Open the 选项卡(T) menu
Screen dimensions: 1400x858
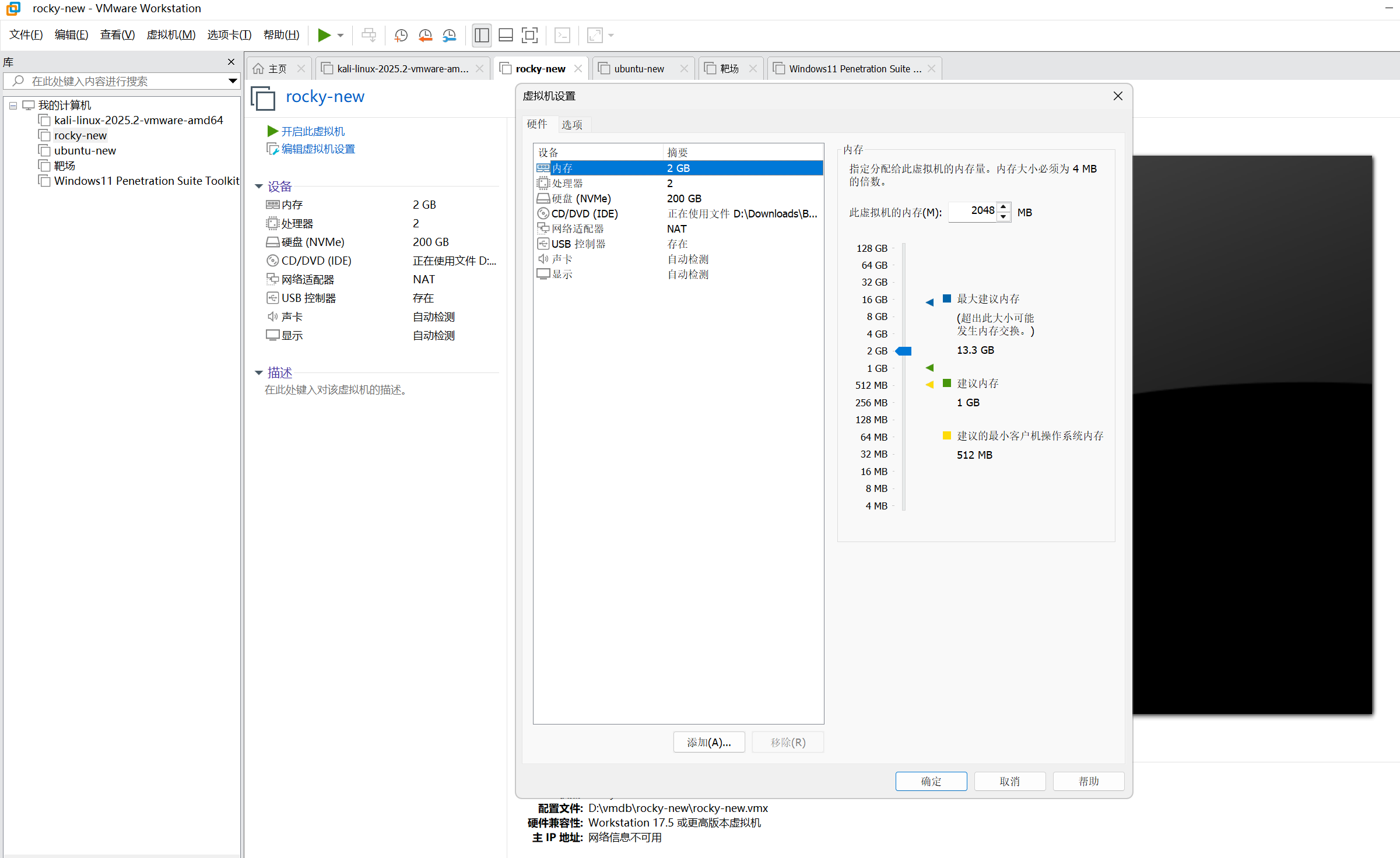229,35
